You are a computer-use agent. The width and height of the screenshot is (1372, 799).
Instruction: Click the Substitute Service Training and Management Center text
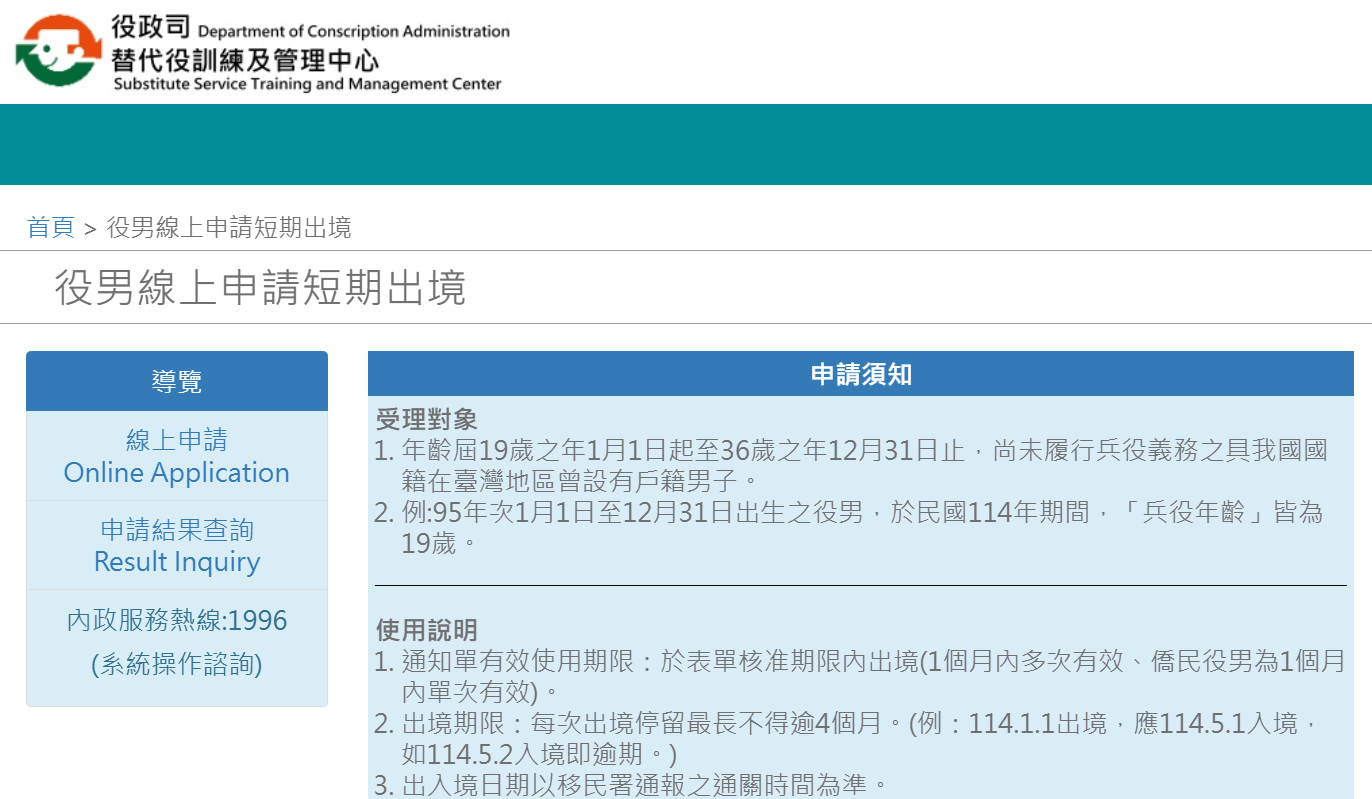pos(307,84)
